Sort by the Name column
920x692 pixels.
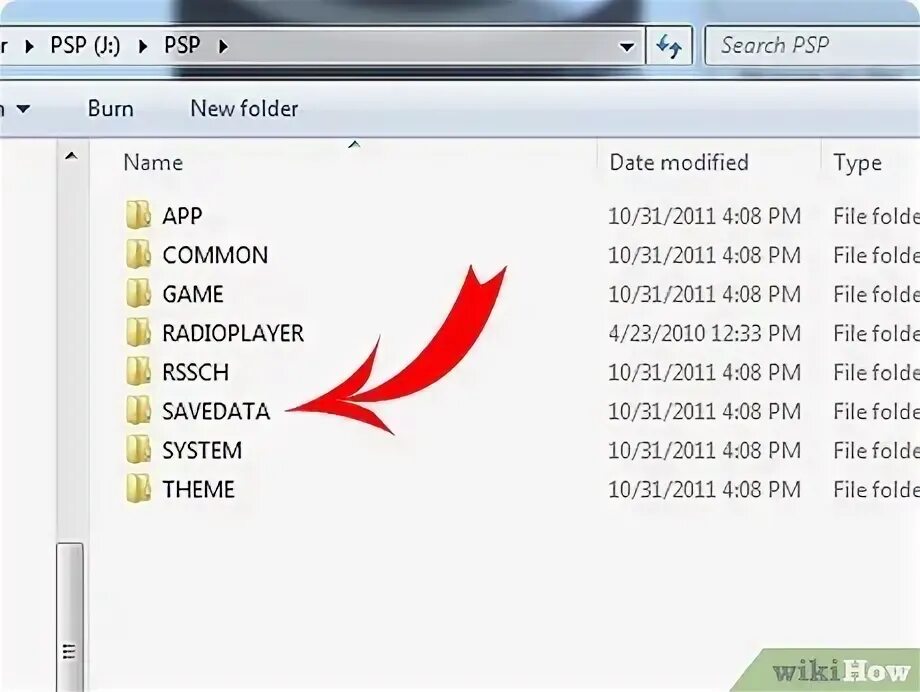153,163
